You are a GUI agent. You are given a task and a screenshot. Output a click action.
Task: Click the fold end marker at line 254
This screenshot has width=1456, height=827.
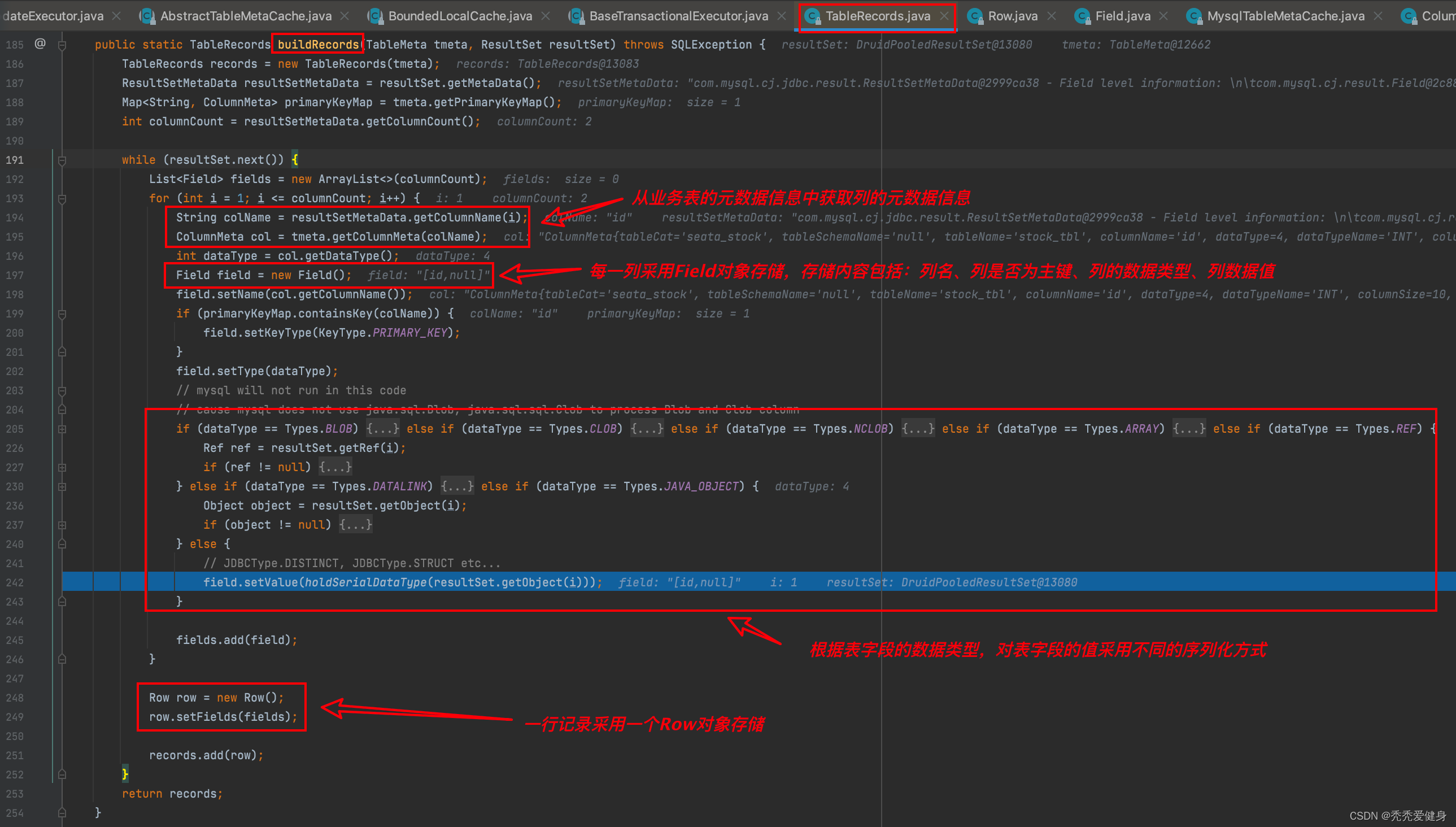point(62,813)
